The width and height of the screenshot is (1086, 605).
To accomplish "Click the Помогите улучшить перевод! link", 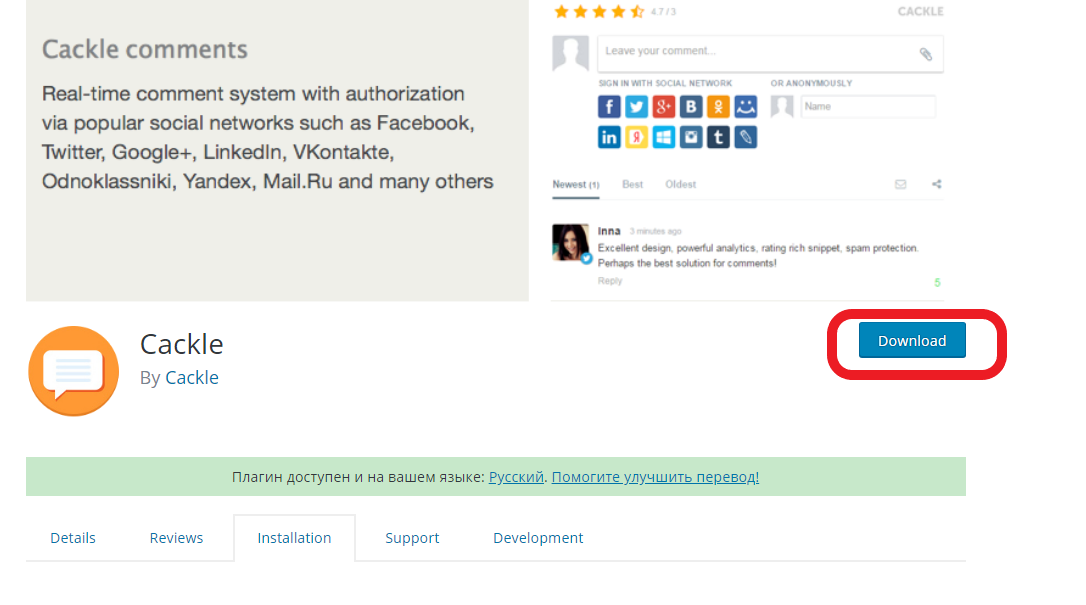I will (x=655, y=477).
